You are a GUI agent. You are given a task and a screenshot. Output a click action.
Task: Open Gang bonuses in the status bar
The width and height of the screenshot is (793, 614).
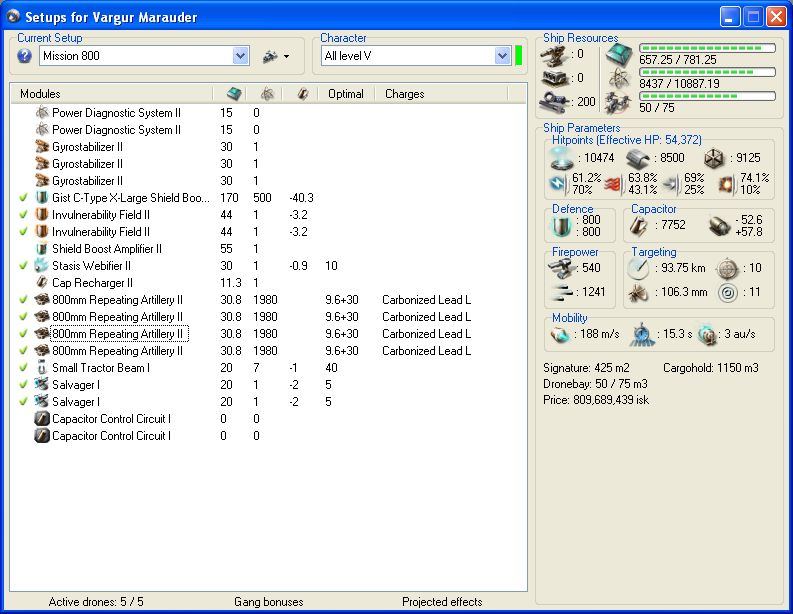pyautogui.click(x=269, y=602)
